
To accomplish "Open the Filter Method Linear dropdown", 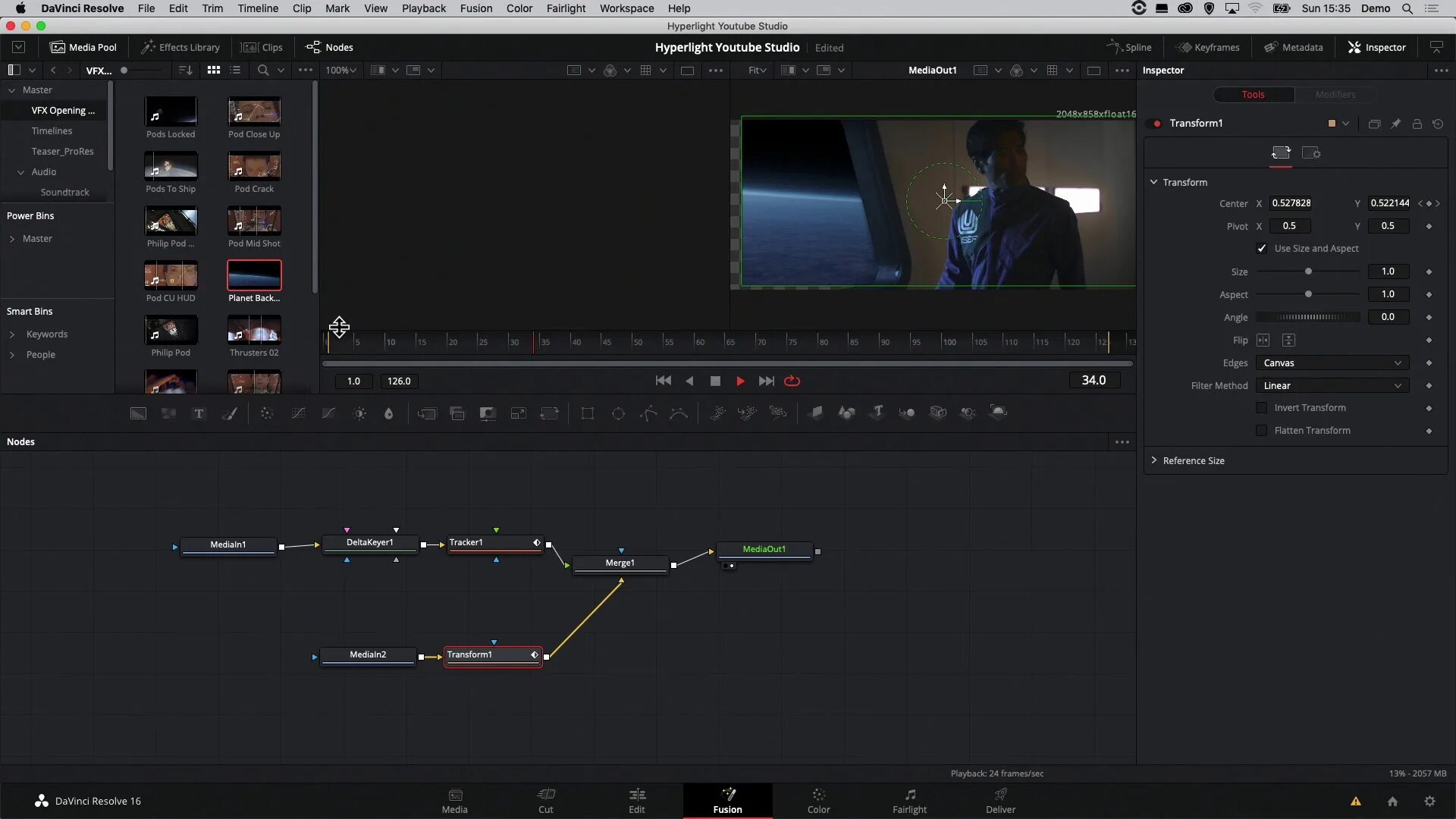I will point(1332,386).
